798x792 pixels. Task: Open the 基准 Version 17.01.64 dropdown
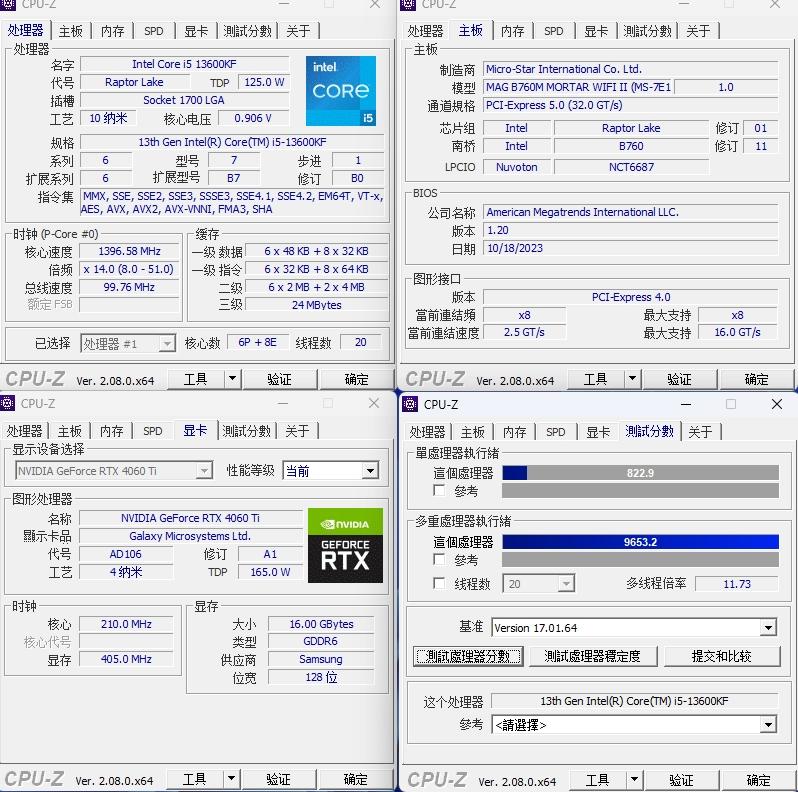tap(767, 628)
